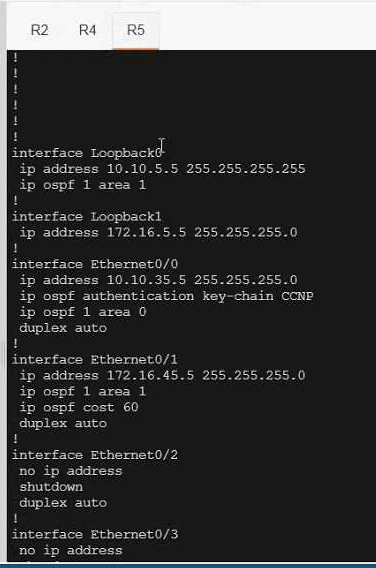Click the shutdown command line

tap(51, 487)
